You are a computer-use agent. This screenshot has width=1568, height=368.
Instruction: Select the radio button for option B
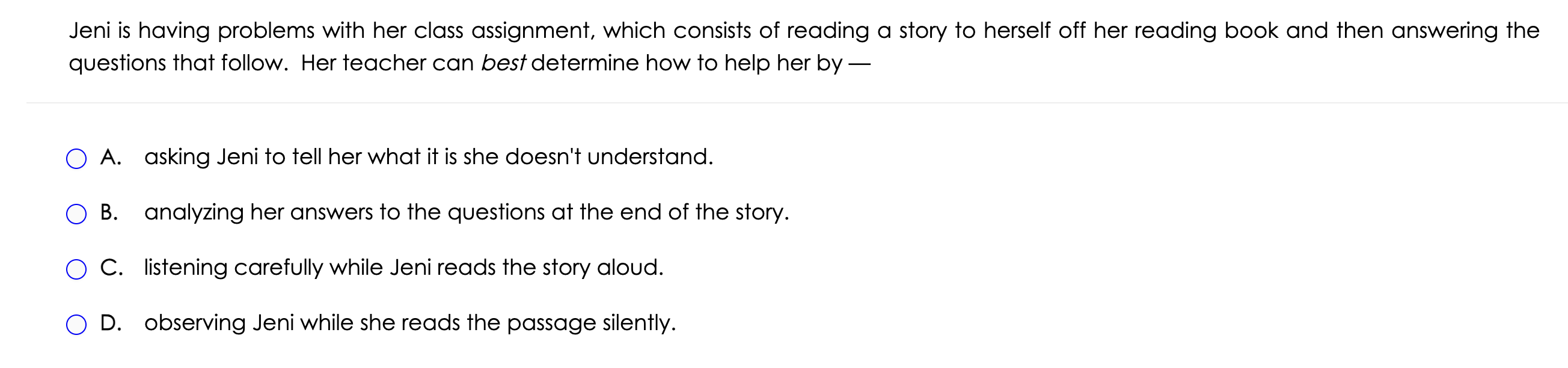[x=76, y=214]
